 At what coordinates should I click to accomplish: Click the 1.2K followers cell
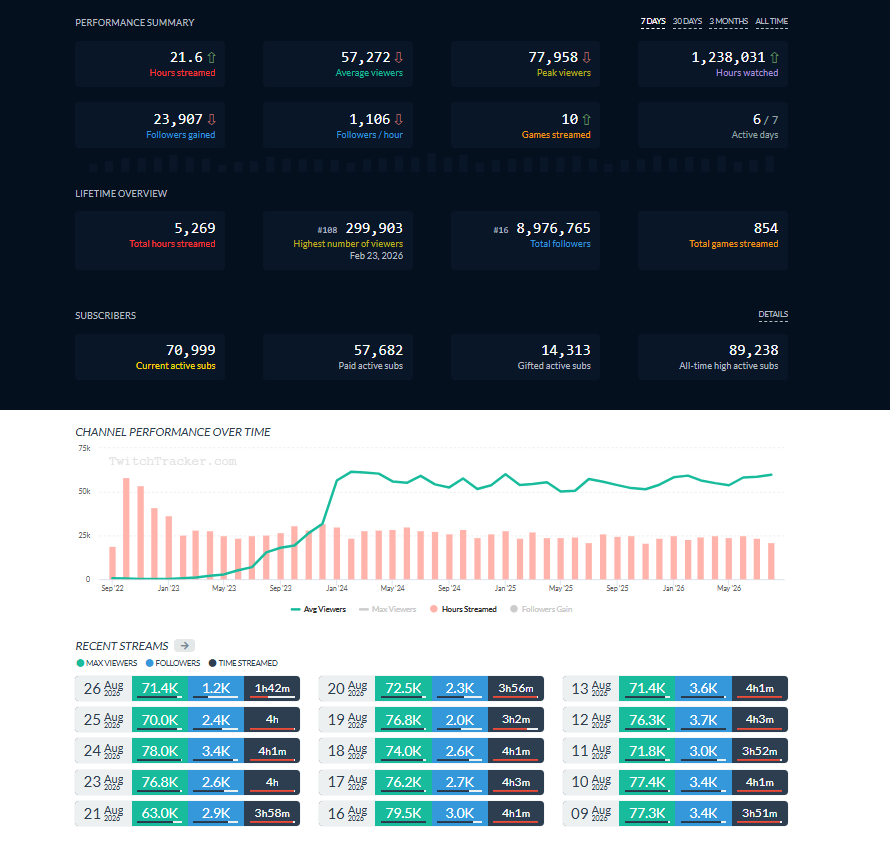coord(216,688)
